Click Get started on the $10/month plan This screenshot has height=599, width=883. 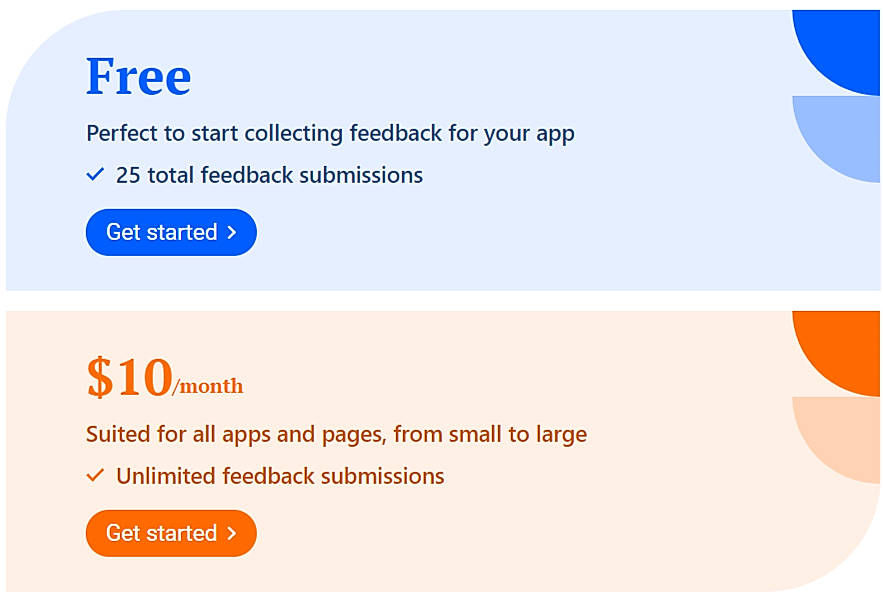[171, 533]
